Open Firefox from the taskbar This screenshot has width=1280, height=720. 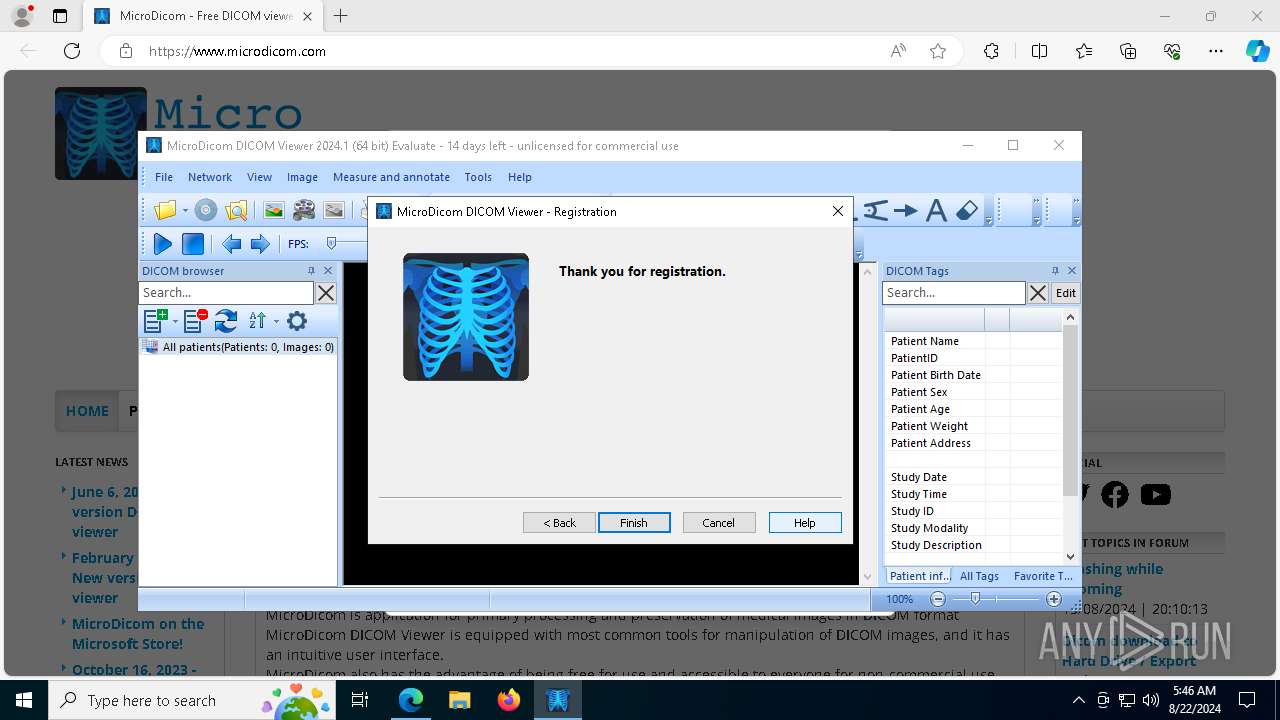(x=509, y=700)
